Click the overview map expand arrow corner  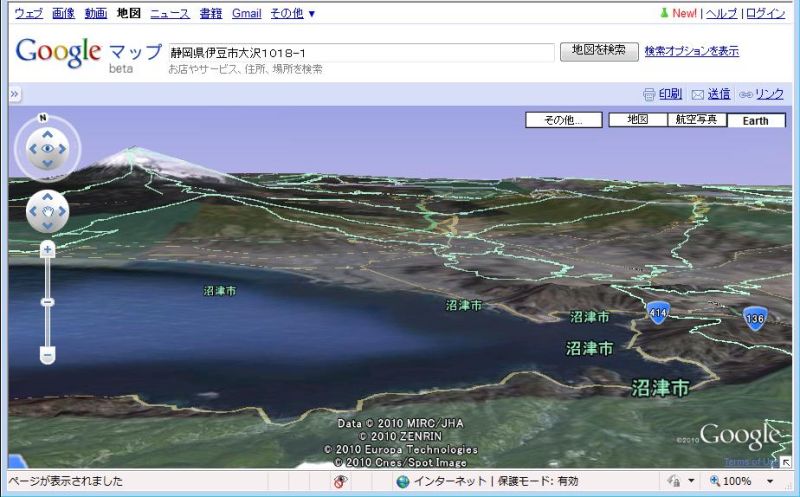tap(786, 462)
